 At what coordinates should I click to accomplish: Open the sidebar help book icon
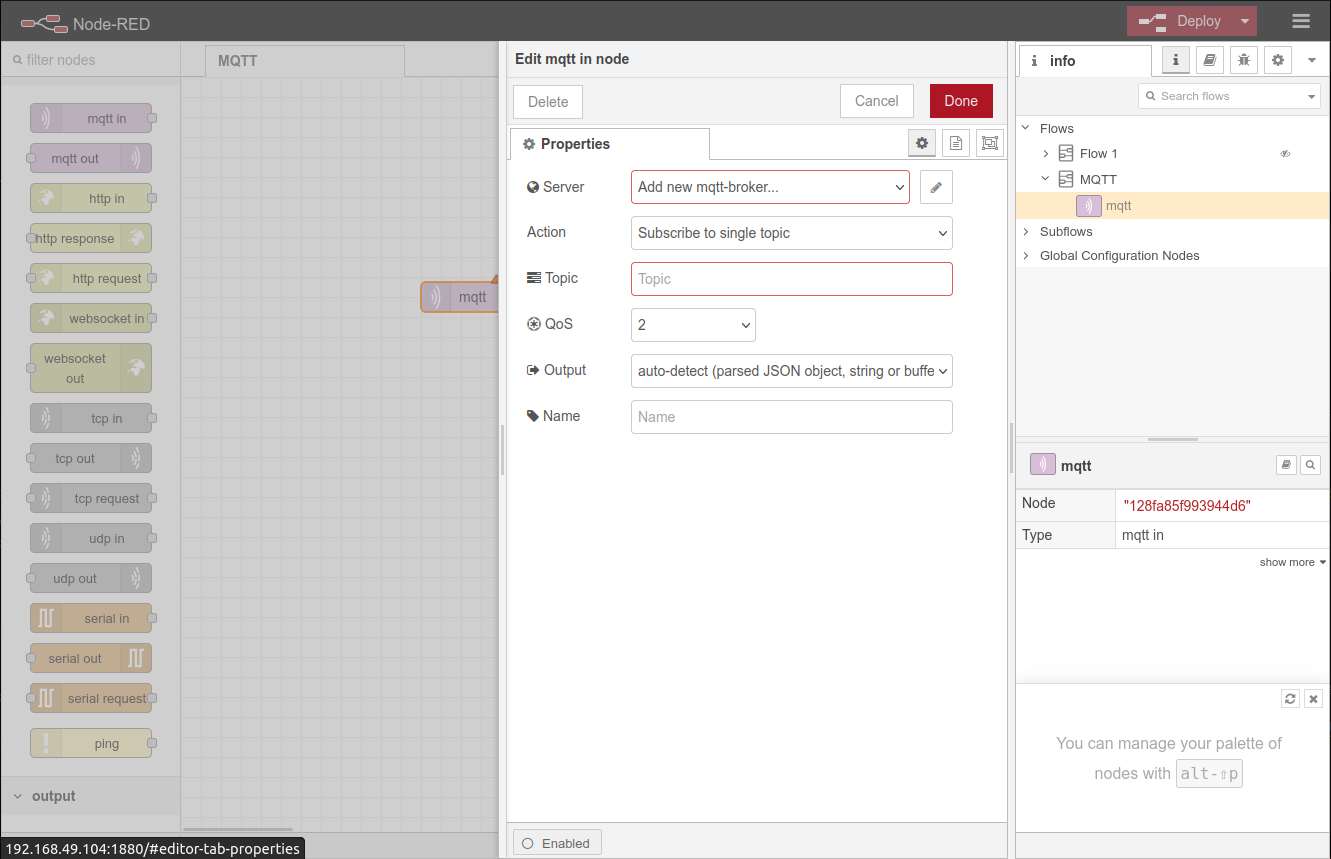(x=1209, y=61)
